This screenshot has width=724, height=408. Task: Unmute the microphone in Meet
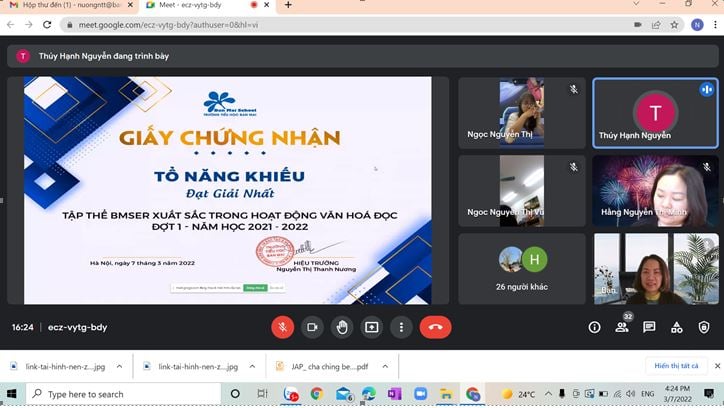coord(282,327)
